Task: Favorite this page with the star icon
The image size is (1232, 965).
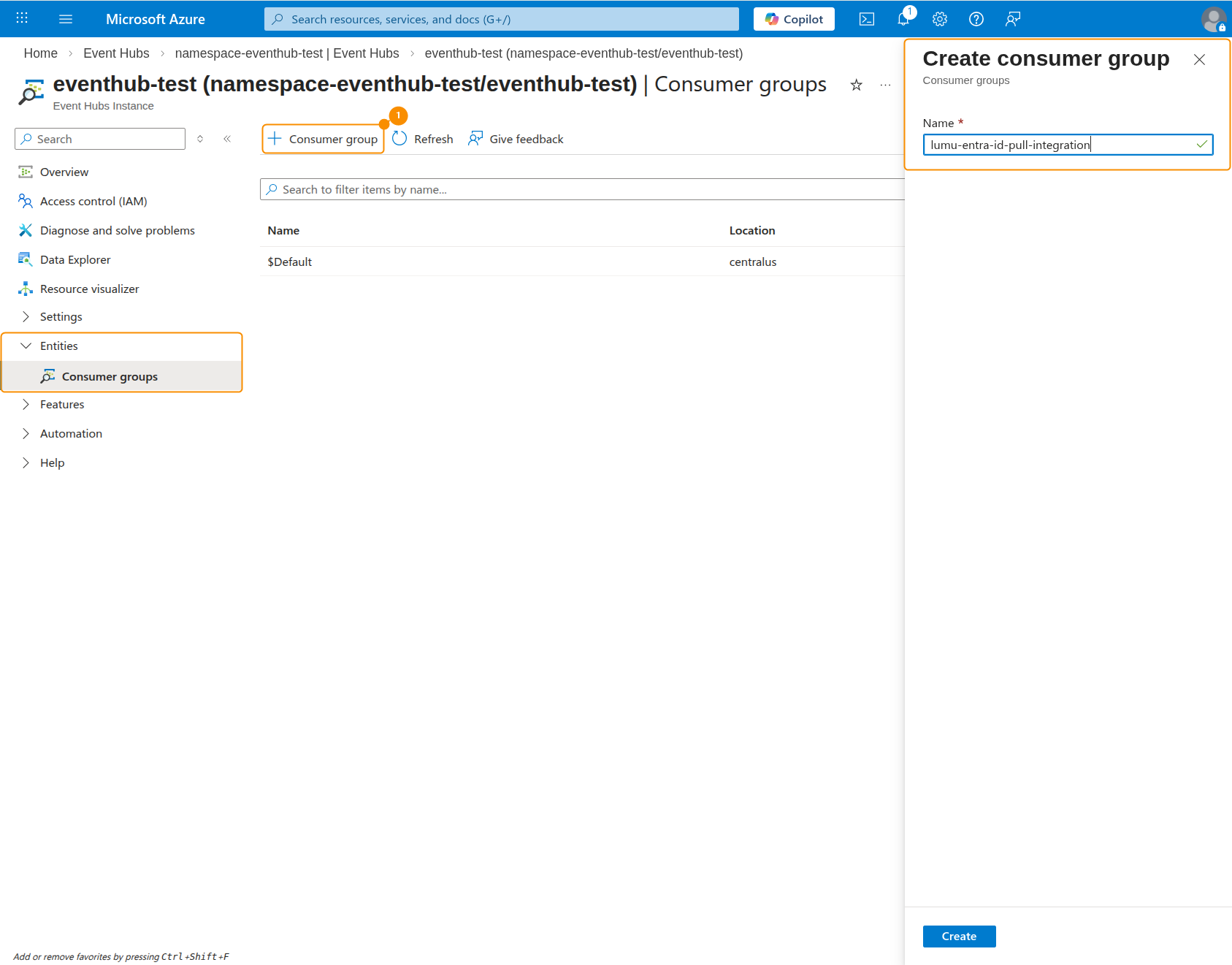Action: click(x=856, y=85)
